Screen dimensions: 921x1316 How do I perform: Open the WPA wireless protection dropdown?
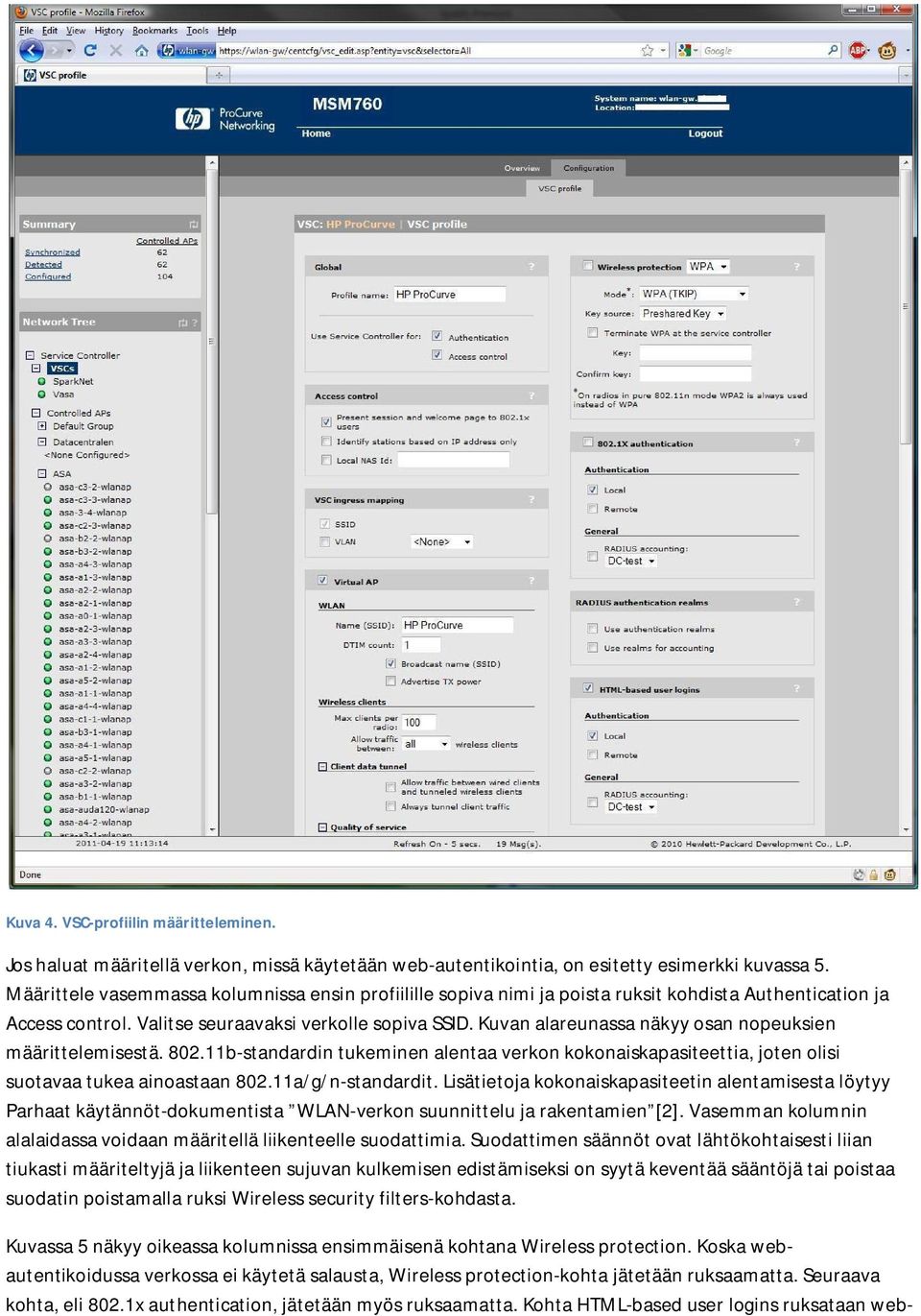pyautogui.click(x=708, y=267)
